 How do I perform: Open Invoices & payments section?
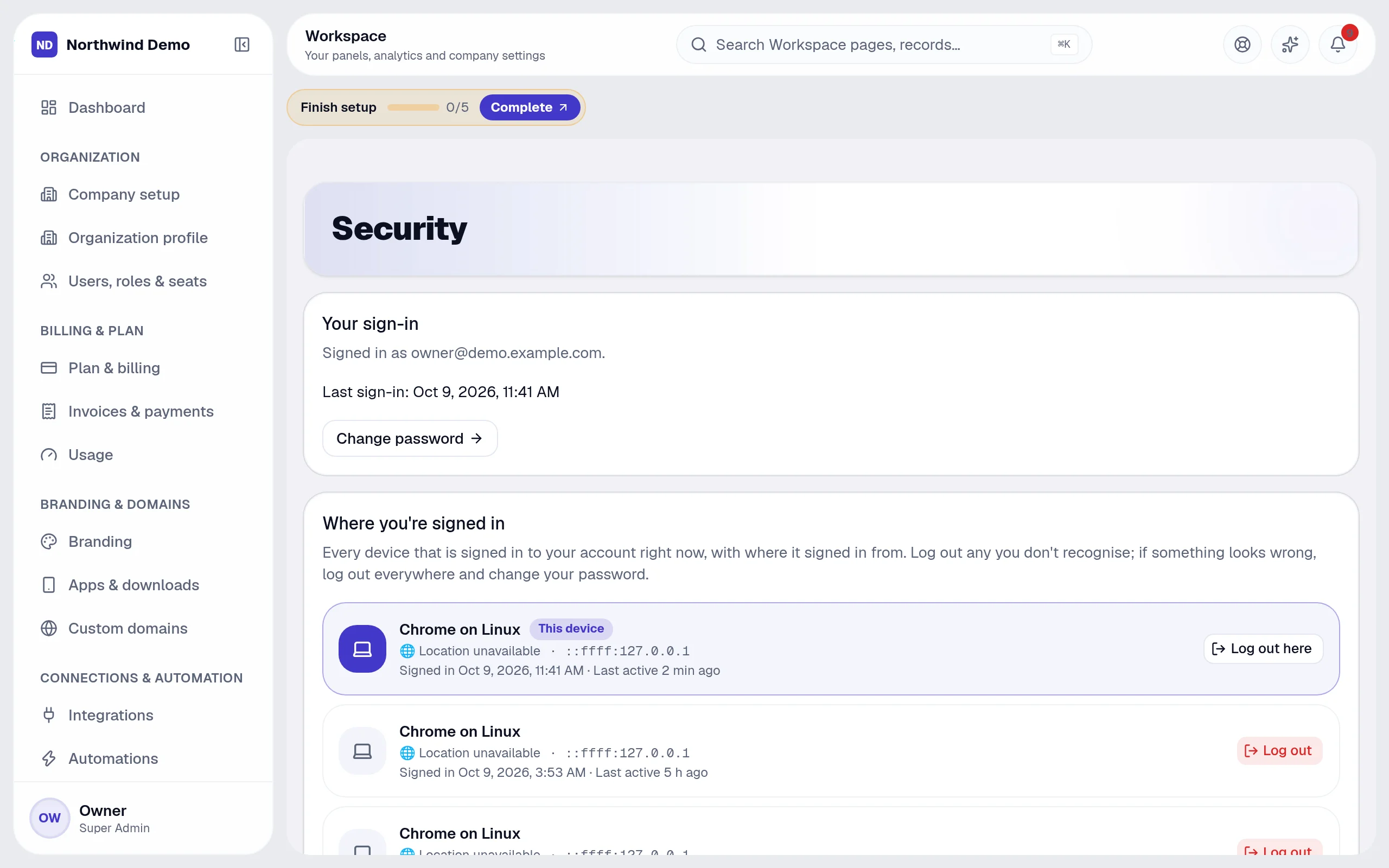(x=143, y=411)
